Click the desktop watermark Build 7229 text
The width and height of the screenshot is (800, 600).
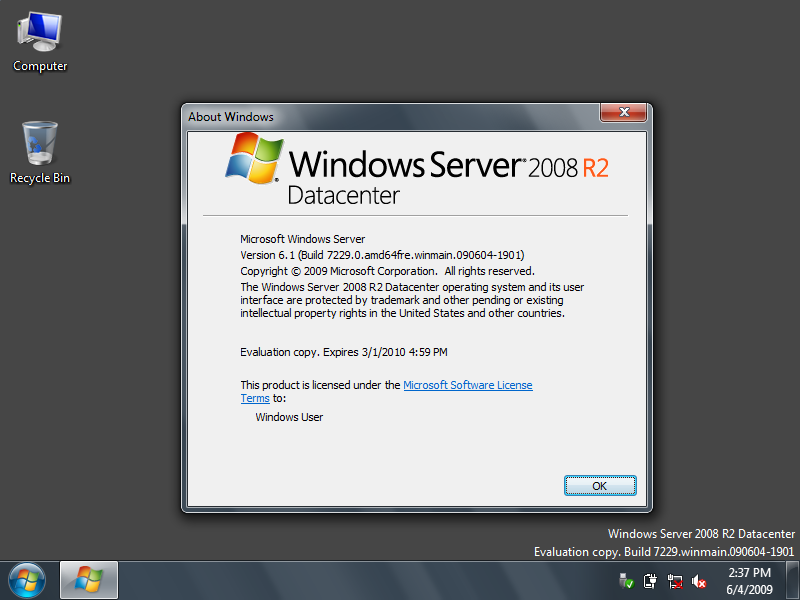pyautogui.click(x=664, y=552)
